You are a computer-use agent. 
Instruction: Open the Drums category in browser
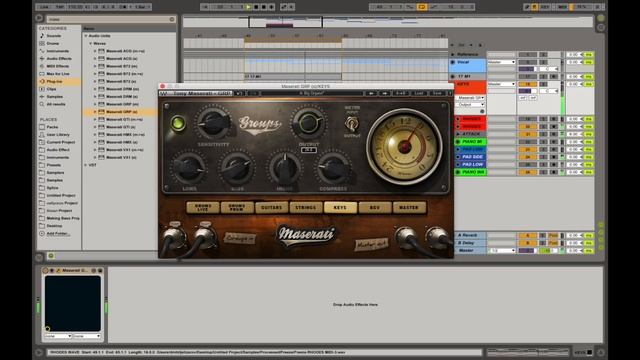pos(53,44)
